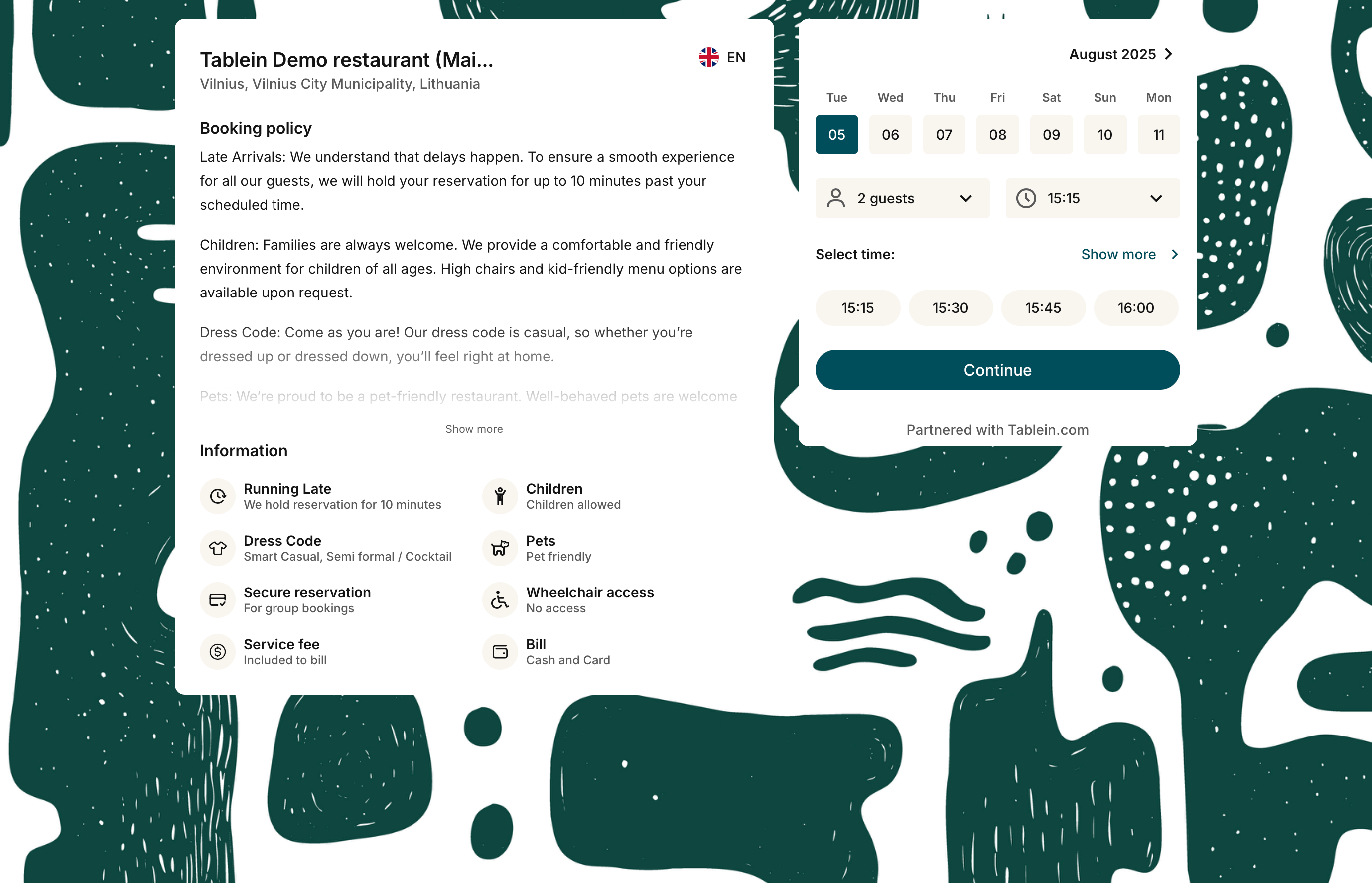The width and height of the screenshot is (1372, 883).
Task: Select the 15:30 time slot
Action: tap(950, 308)
